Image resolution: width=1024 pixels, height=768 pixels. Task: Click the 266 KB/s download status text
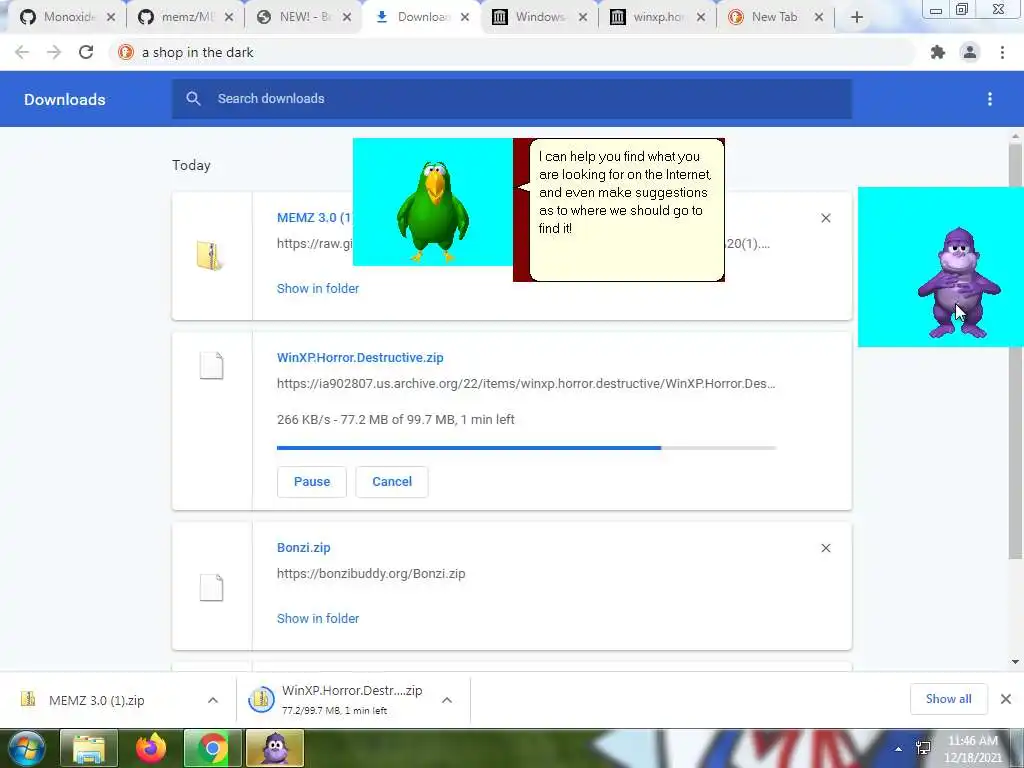[x=396, y=419]
